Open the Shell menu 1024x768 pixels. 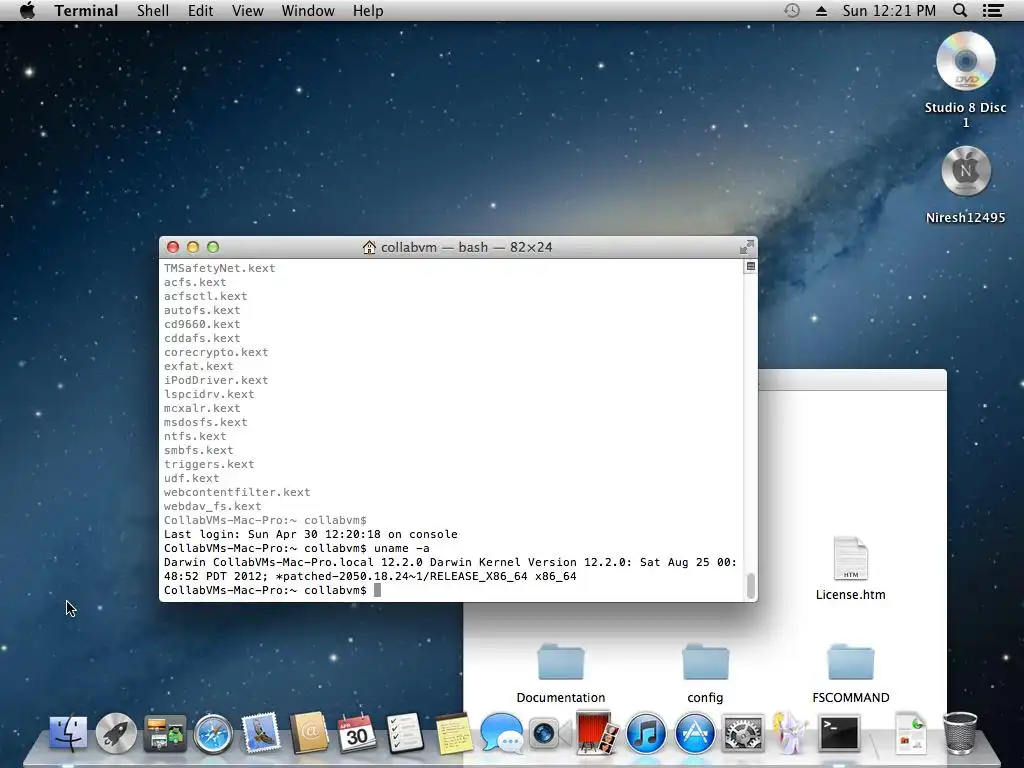tap(153, 10)
